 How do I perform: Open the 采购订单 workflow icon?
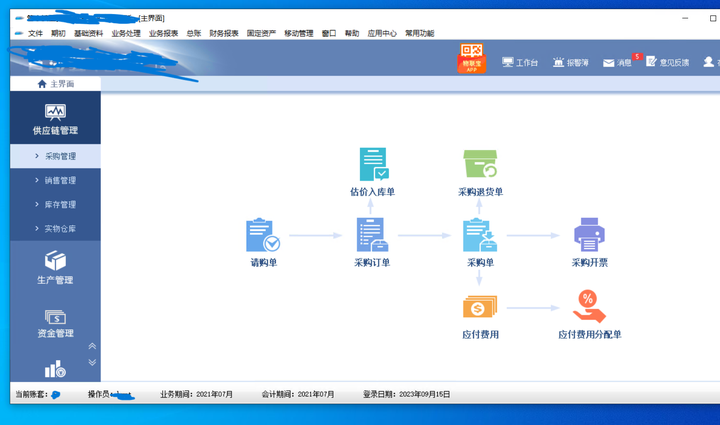pos(372,235)
